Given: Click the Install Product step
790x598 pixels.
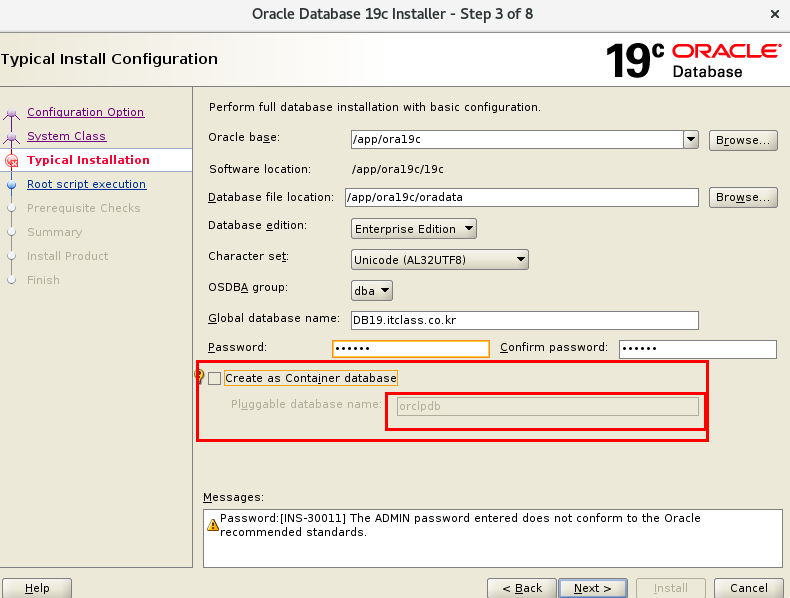Looking at the screenshot, I should (68, 256).
